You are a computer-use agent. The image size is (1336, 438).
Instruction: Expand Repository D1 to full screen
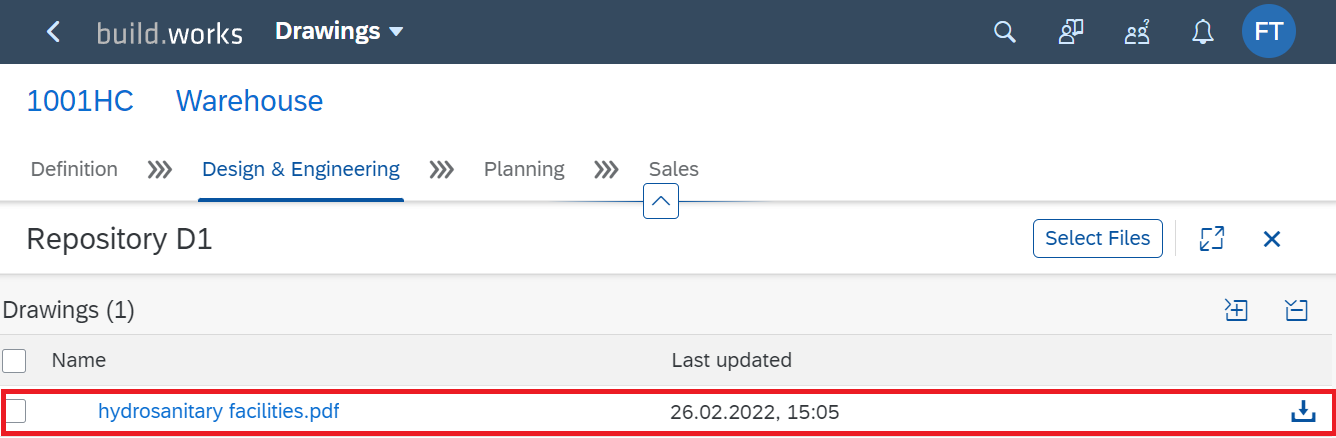(1212, 239)
